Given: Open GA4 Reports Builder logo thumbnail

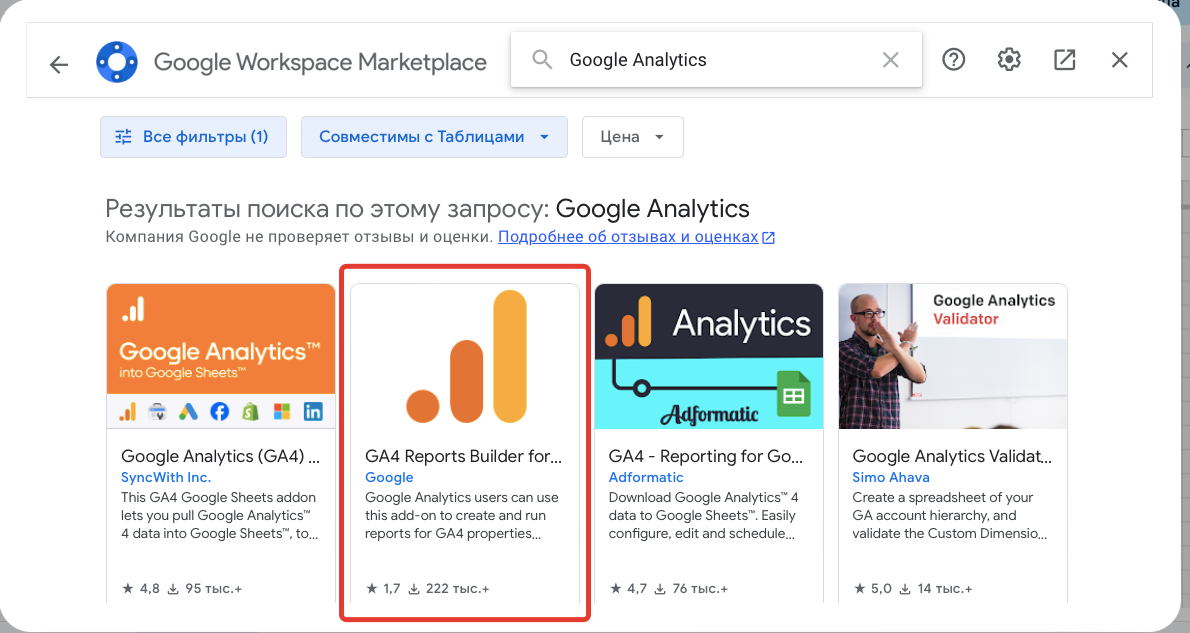Looking at the screenshot, I should 465,356.
